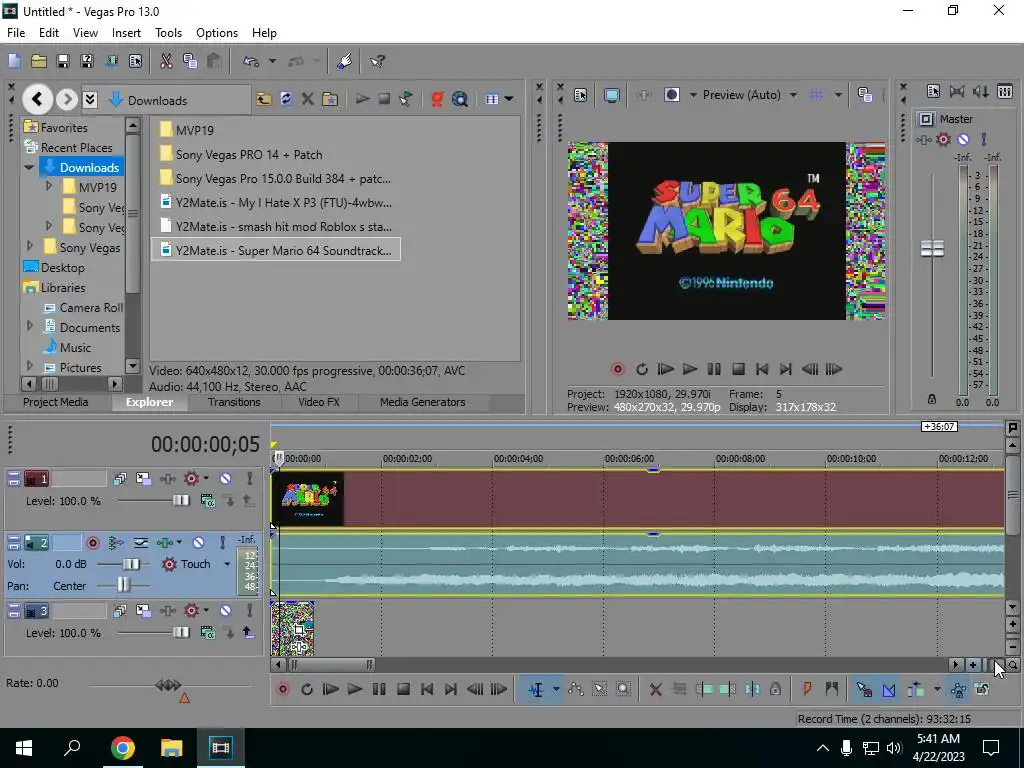The height and width of the screenshot is (768, 1024).
Task: Refresh the Explorer file list
Action: 286,99
